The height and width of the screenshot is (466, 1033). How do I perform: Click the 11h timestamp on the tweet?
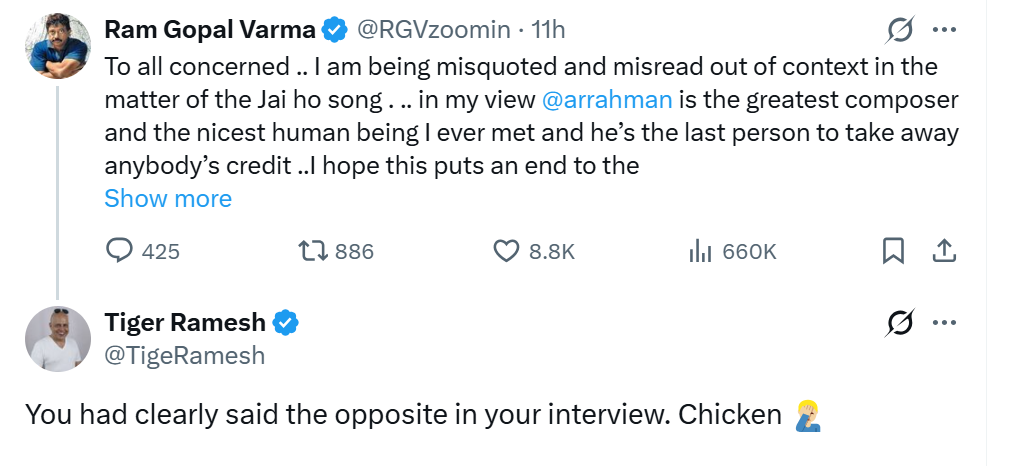(549, 30)
